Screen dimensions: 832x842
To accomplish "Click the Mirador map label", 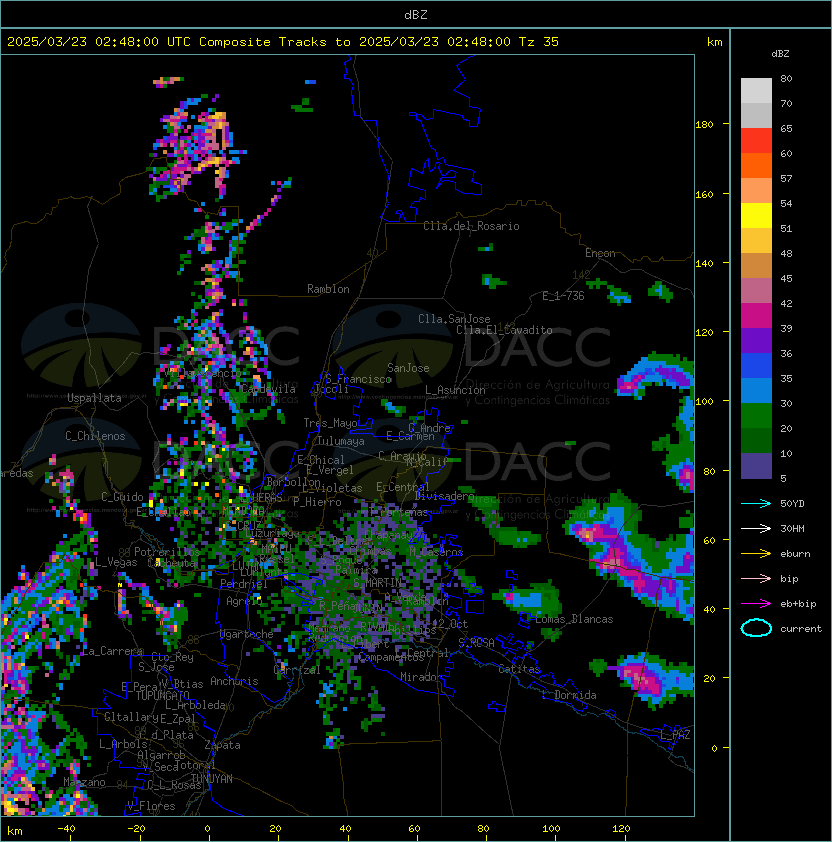I will [x=421, y=677].
